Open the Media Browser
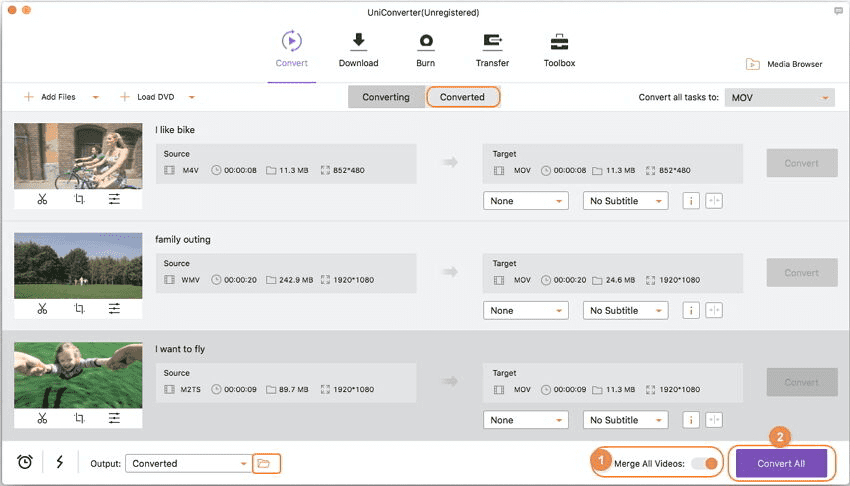 pyautogui.click(x=784, y=64)
